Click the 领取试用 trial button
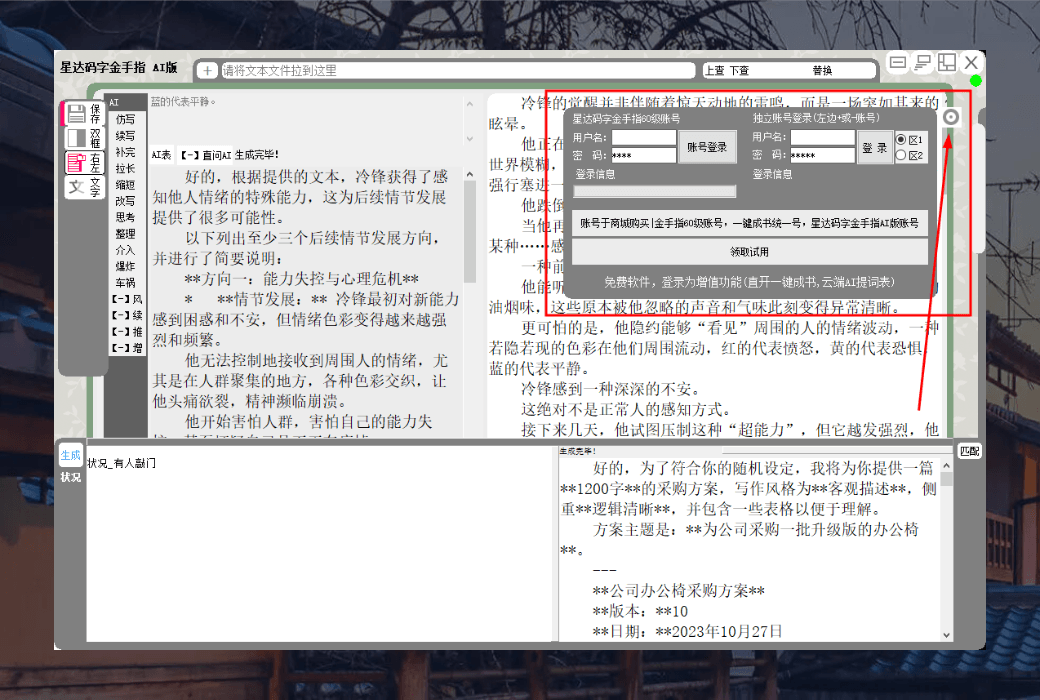This screenshot has width=1040, height=700. (x=749, y=252)
